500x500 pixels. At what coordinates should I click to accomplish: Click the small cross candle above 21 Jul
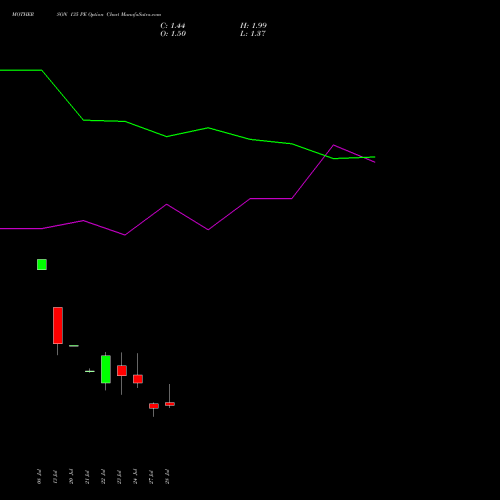(x=90, y=371)
